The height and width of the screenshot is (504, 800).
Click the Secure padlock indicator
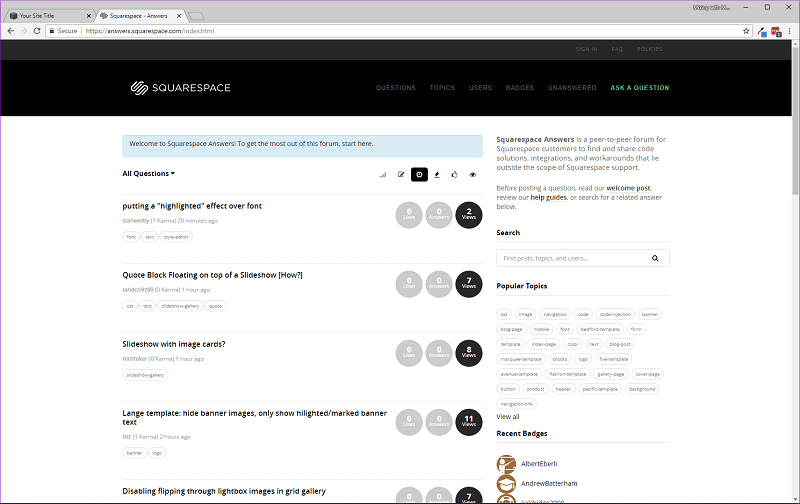pos(63,31)
